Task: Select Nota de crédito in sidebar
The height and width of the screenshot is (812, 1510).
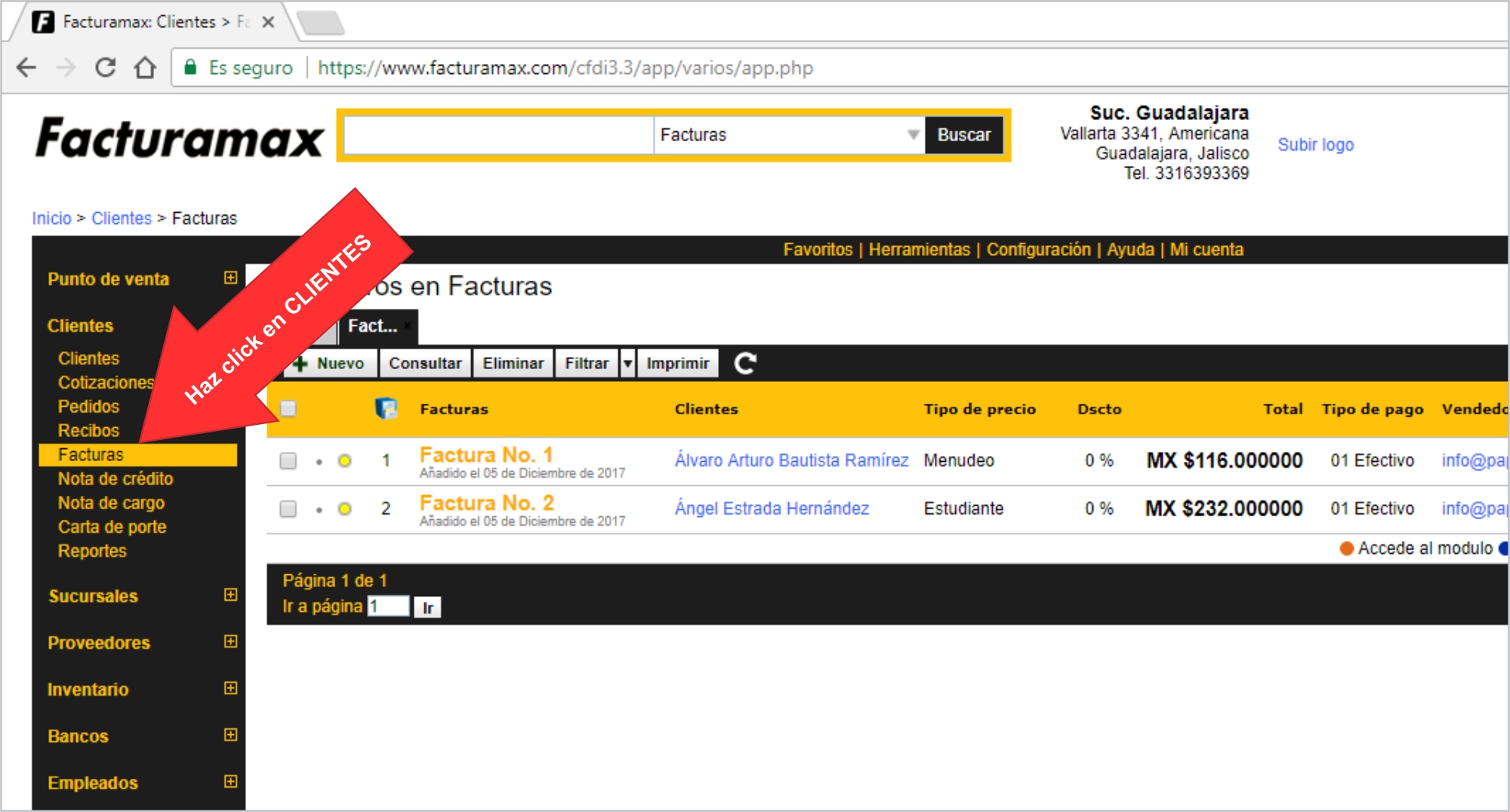Action: (x=116, y=478)
